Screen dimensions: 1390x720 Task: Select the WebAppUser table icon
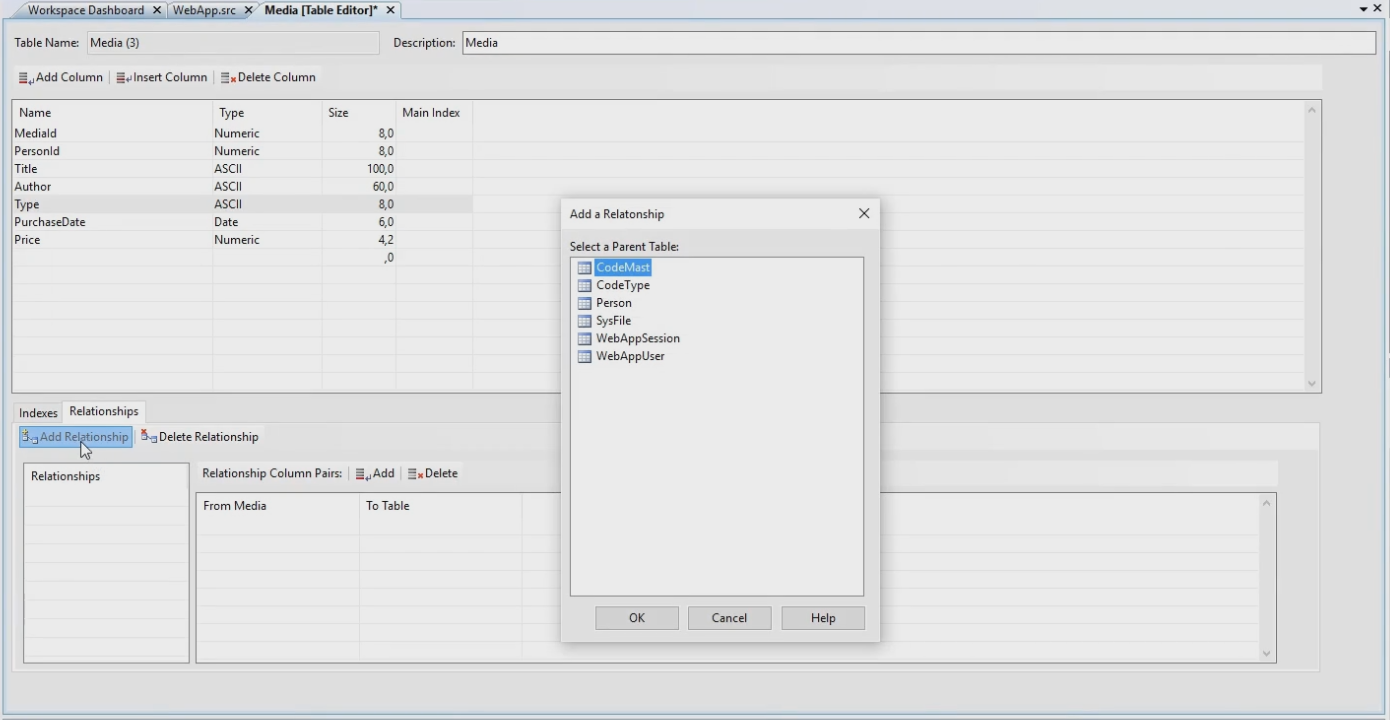(585, 356)
